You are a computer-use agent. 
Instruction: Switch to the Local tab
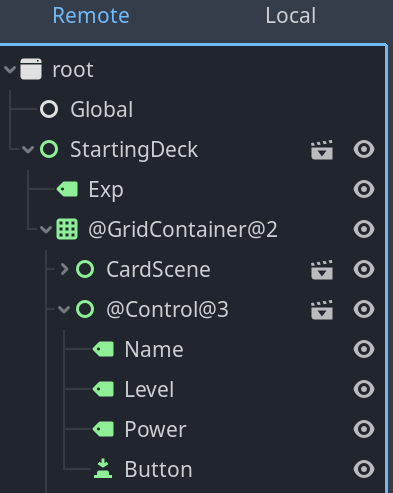291,16
